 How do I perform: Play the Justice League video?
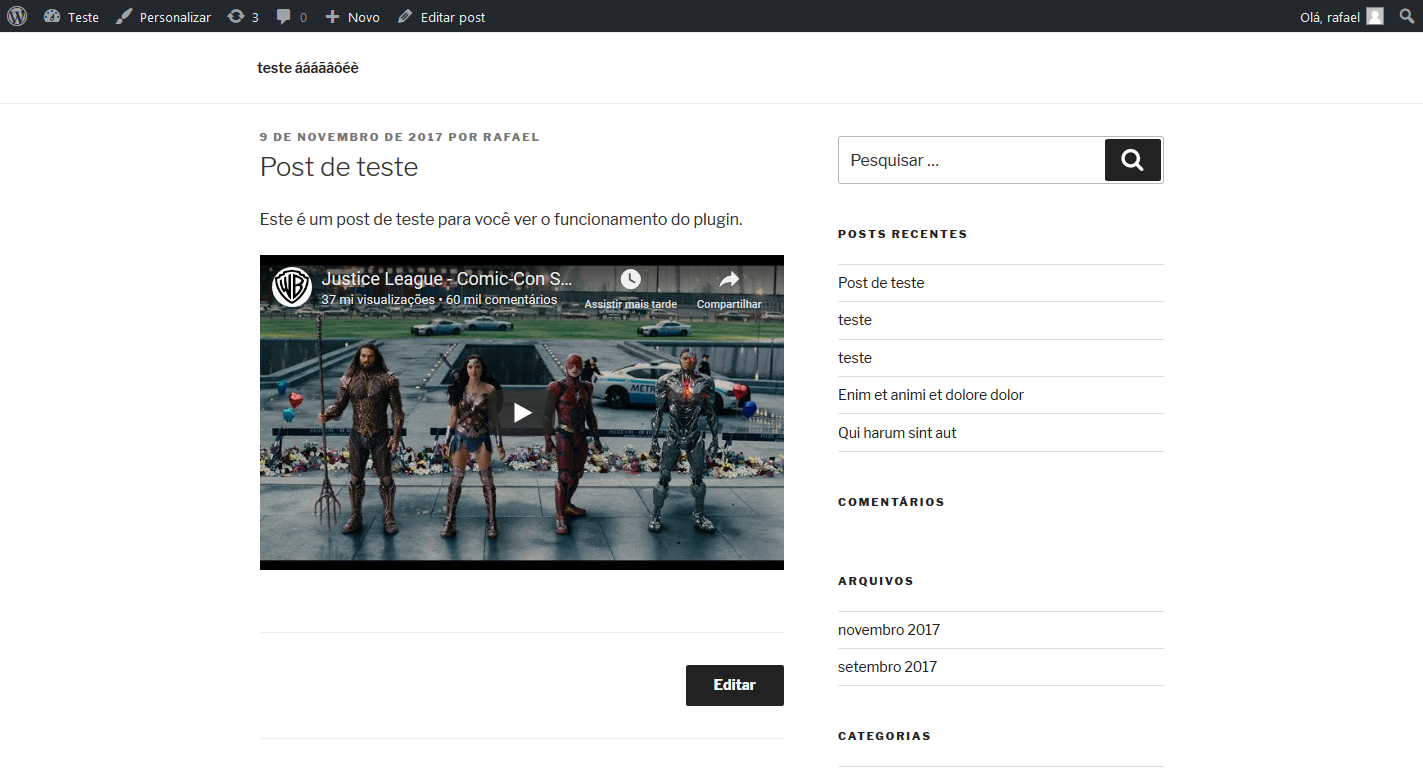[522, 412]
